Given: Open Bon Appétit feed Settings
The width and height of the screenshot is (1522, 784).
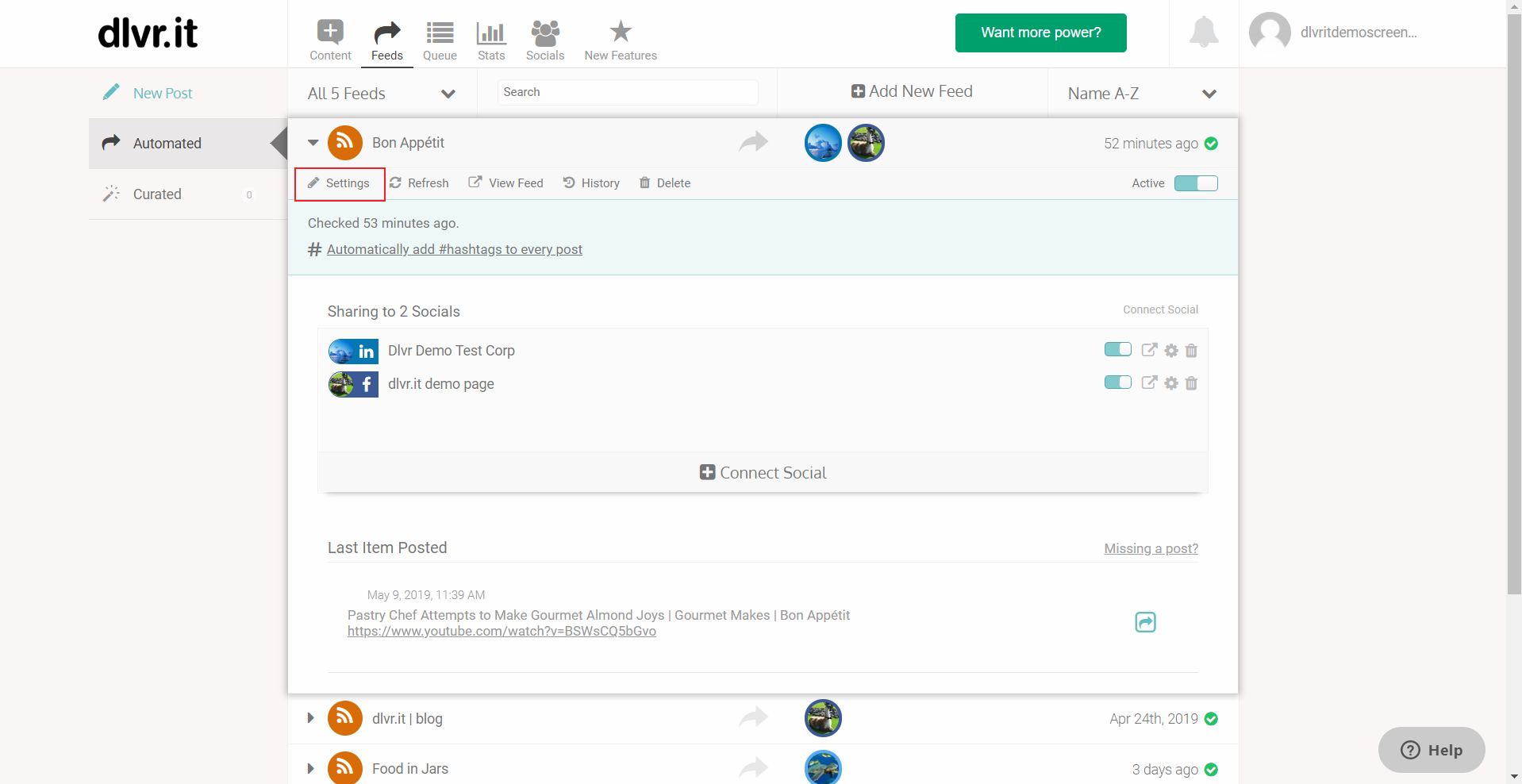Looking at the screenshot, I should [x=340, y=183].
